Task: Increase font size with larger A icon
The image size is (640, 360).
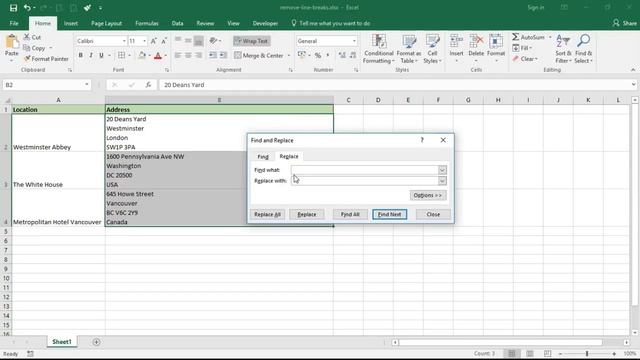Action: [x=153, y=41]
